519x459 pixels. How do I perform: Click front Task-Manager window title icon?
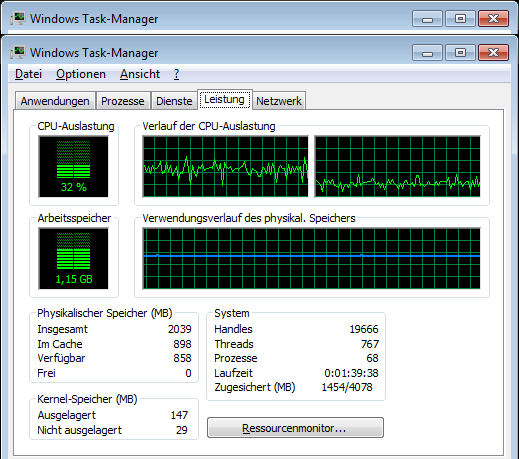(18, 53)
